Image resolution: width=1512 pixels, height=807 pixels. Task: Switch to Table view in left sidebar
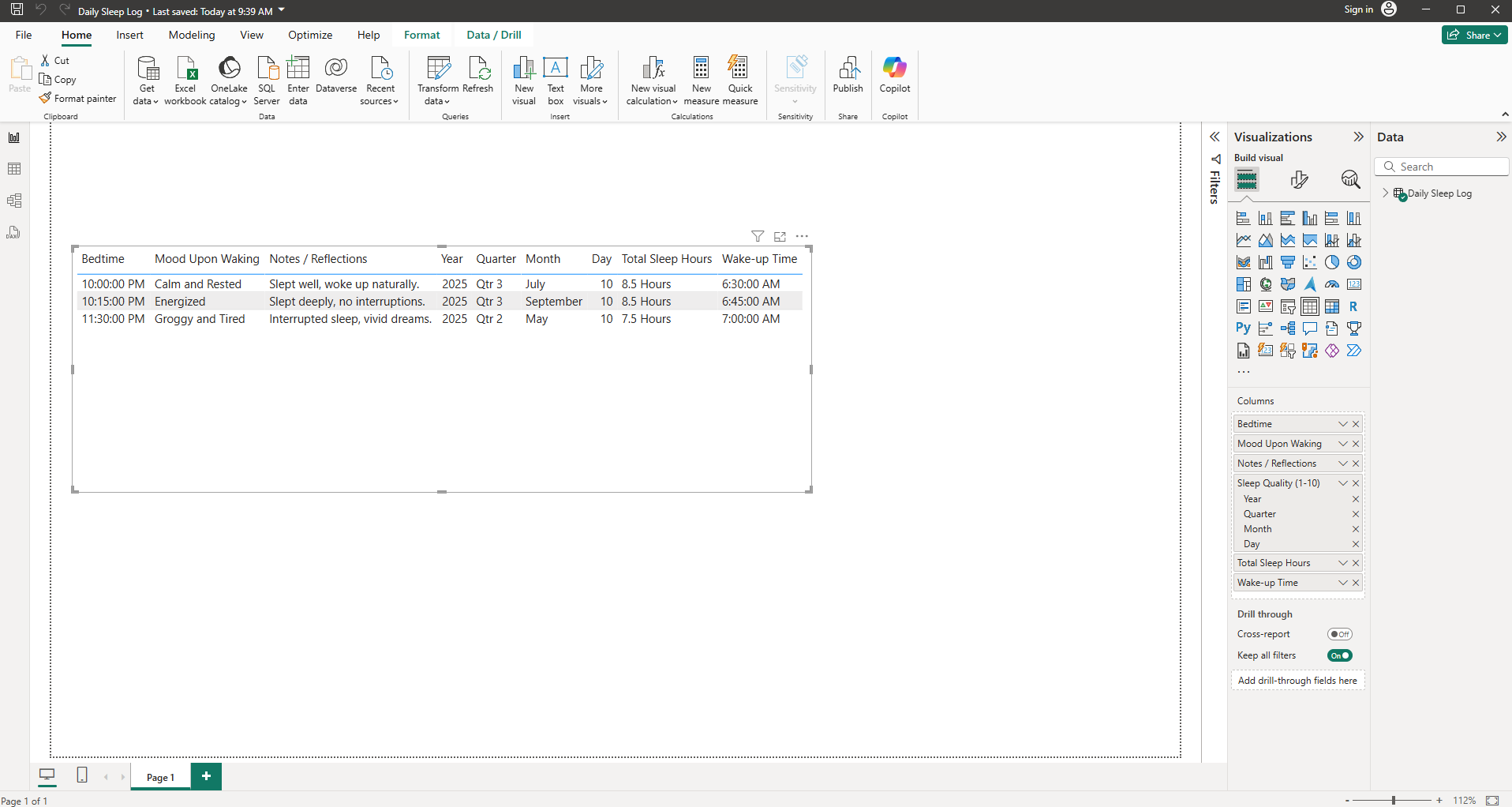pyautogui.click(x=14, y=169)
